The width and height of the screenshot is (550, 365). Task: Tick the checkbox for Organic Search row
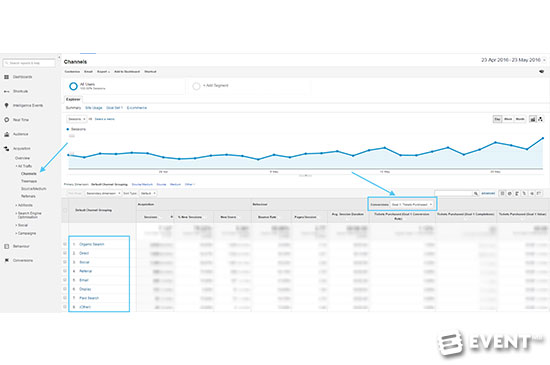pos(65,244)
